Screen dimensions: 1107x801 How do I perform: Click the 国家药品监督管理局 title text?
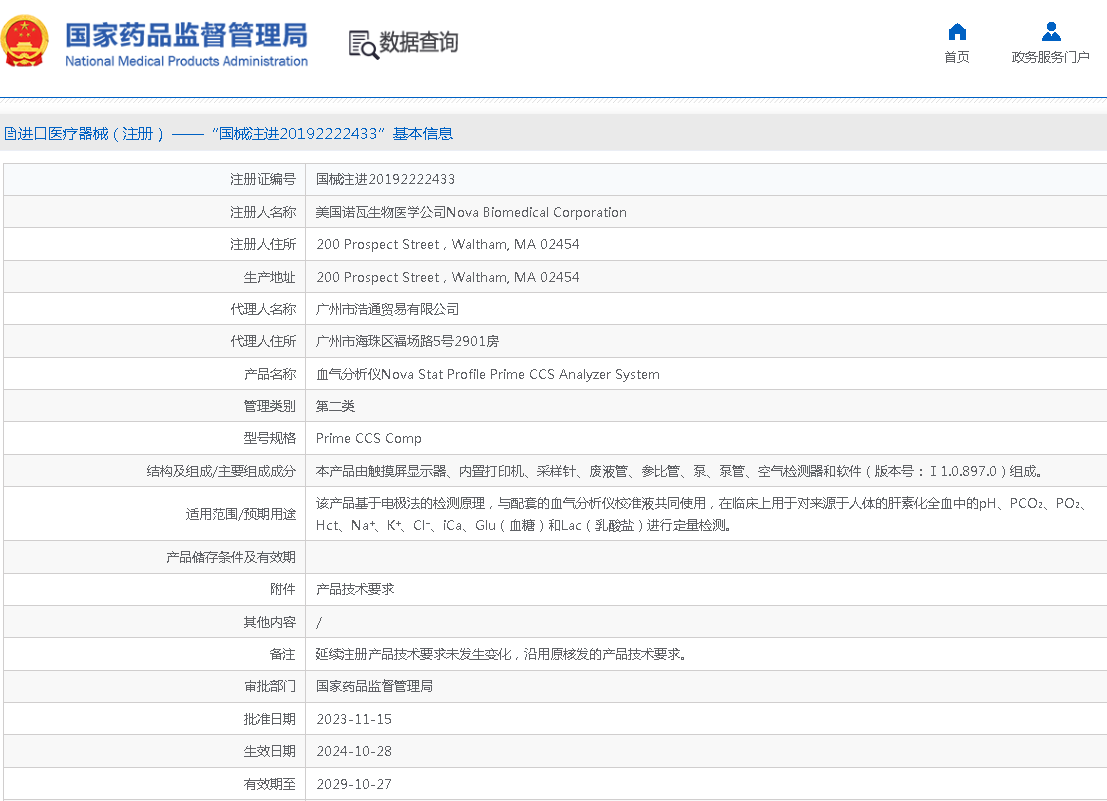(x=186, y=35)
